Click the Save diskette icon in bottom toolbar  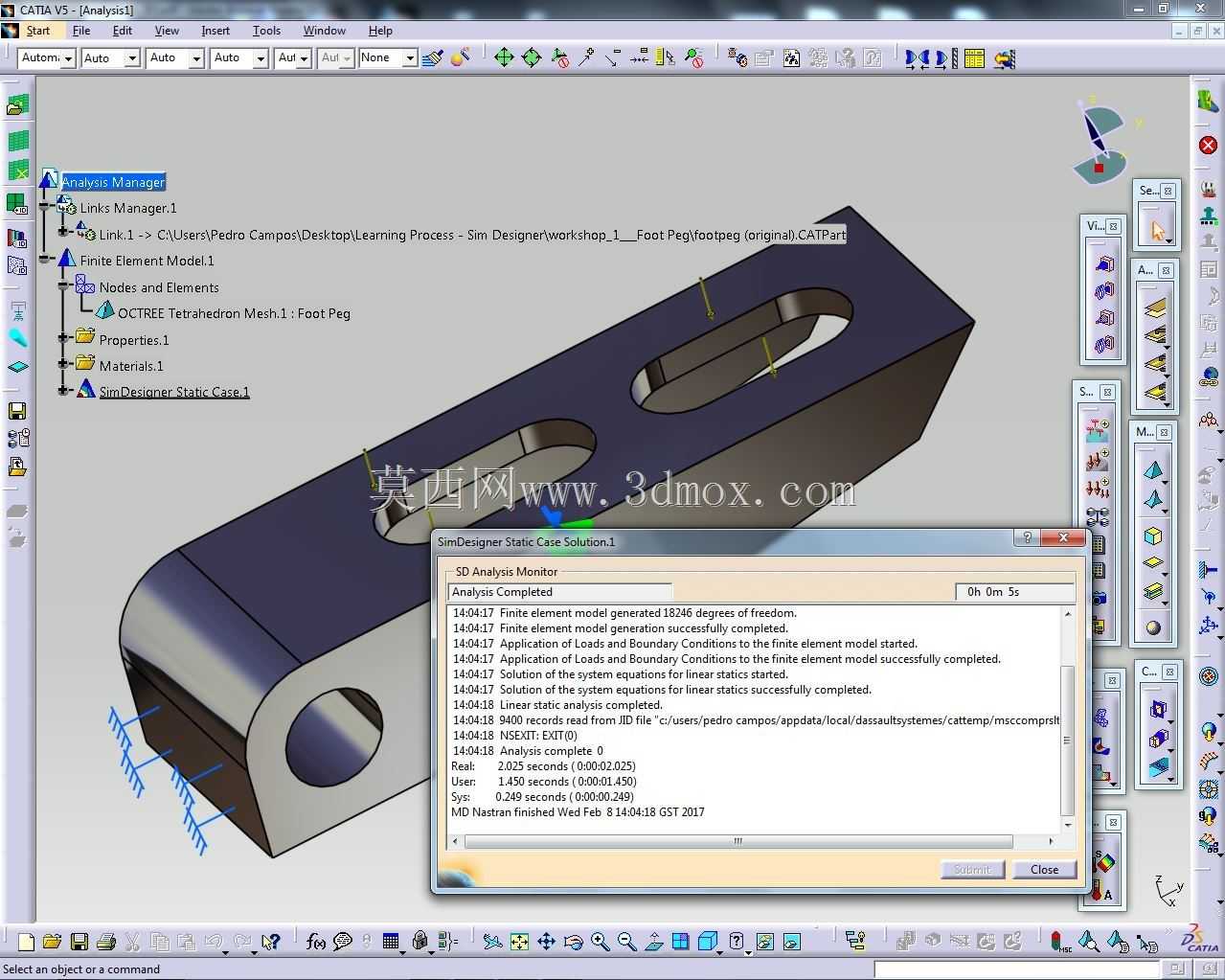coord(79,942)
